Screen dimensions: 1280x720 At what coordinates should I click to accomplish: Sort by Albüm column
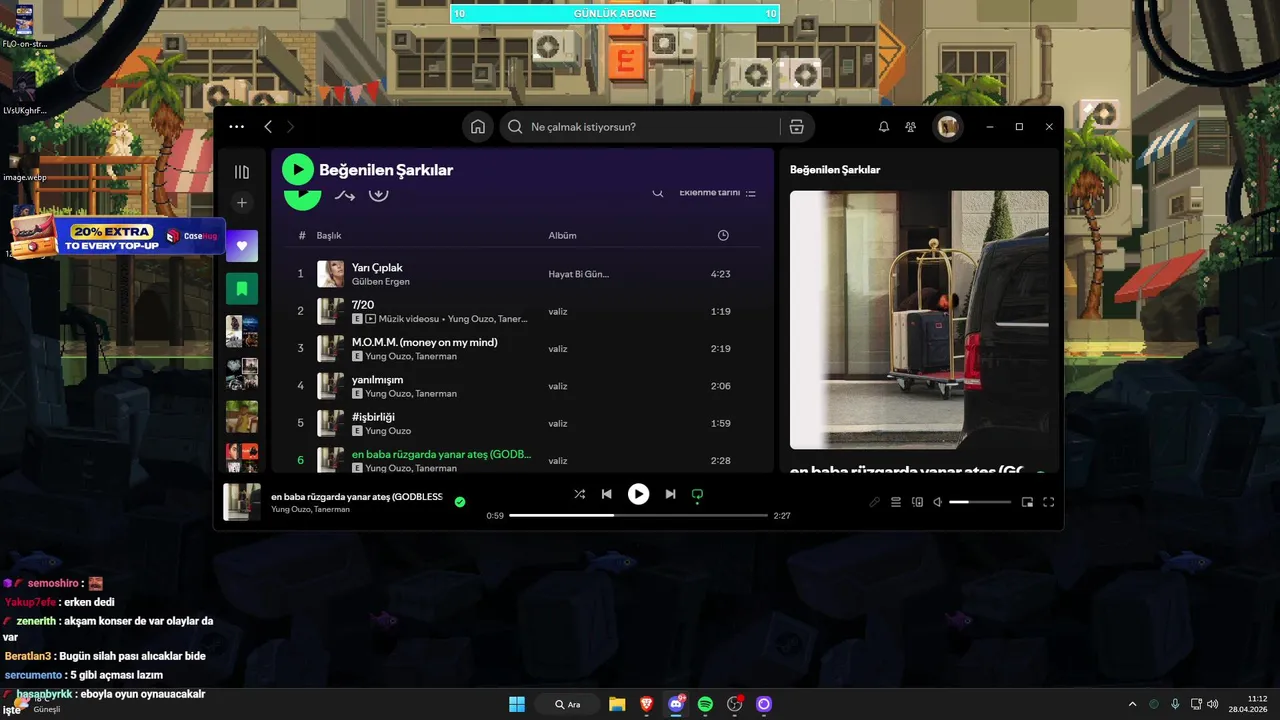(x=562, y=236)
